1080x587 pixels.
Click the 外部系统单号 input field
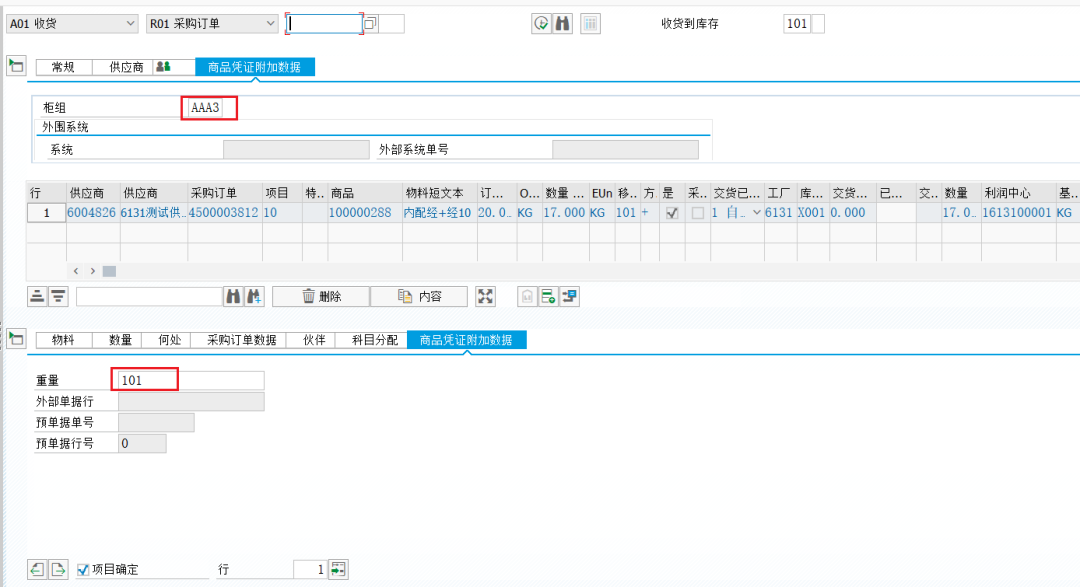pyautogui.click(x=625, y=150)
